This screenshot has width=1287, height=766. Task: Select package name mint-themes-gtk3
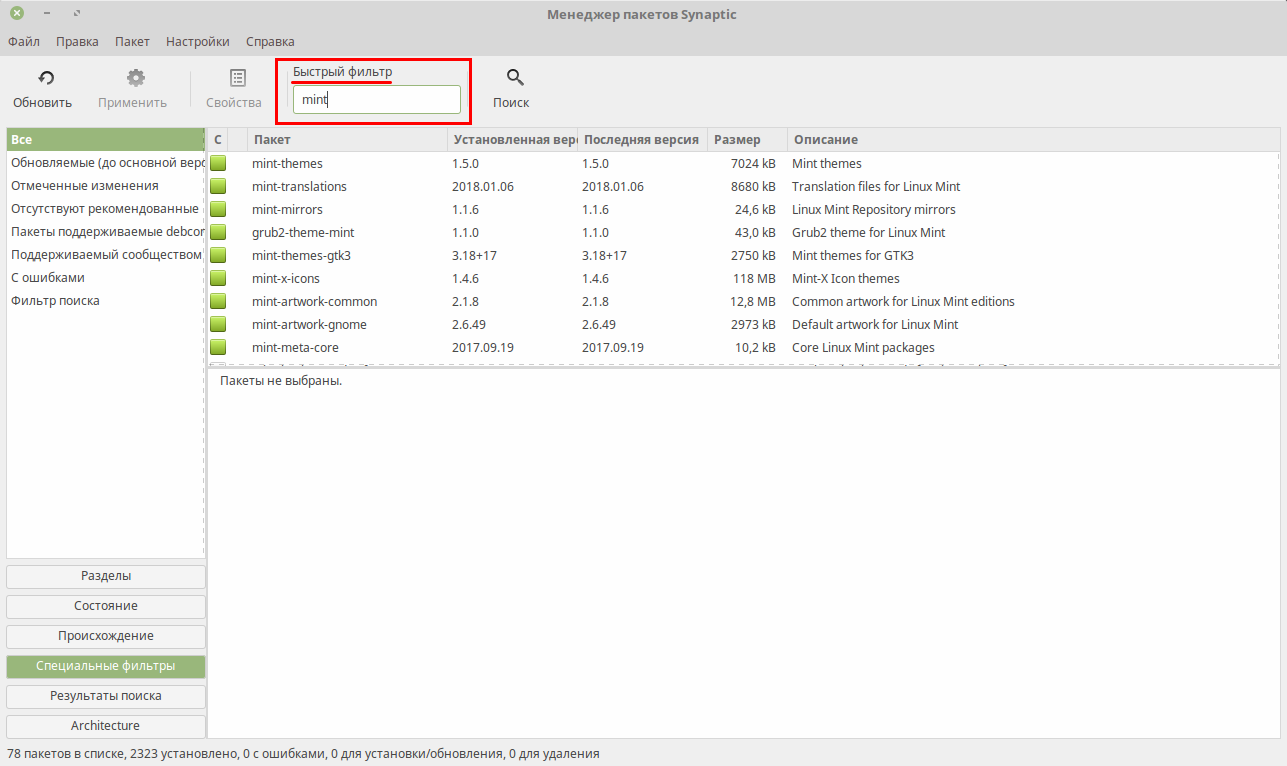301,255
